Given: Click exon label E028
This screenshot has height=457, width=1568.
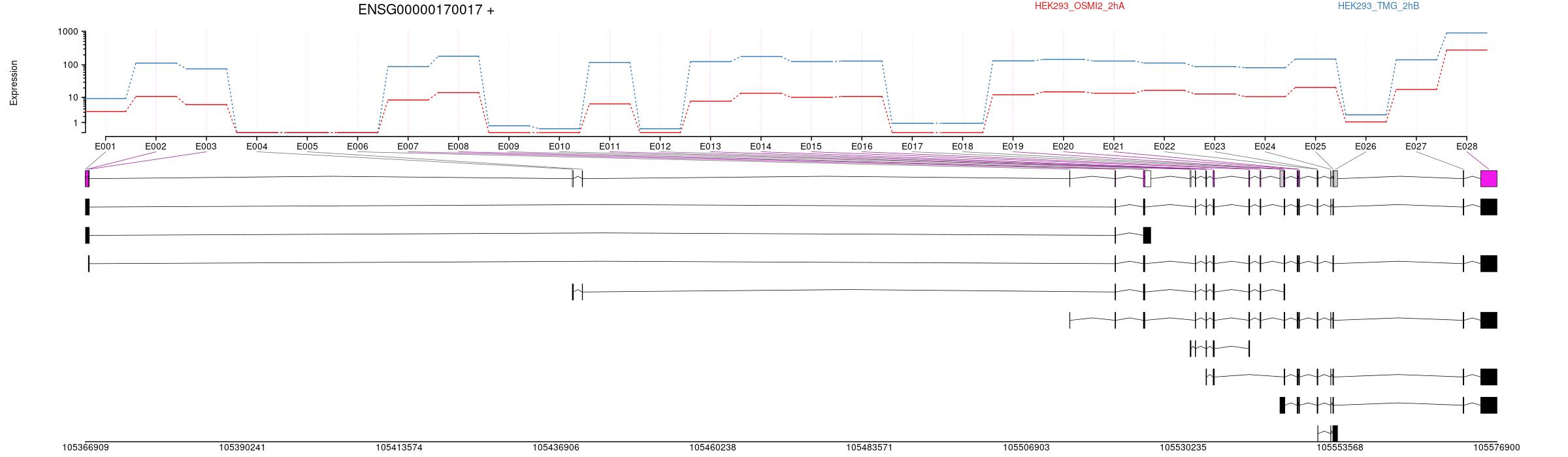Looking at the screenshot, I should coord(1467,146).
